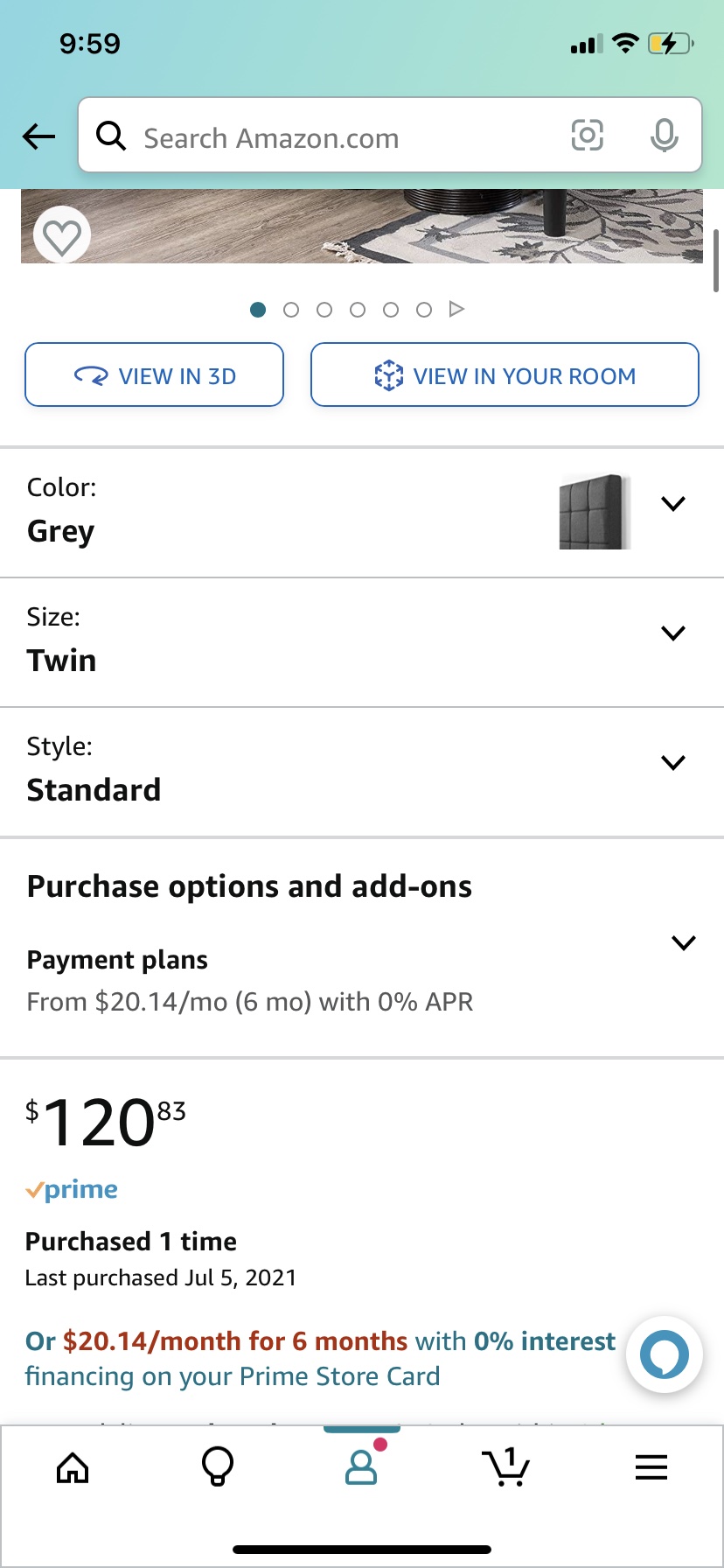
Task: Tap the grey headboard color swatch thumbnail
Action: (x=594, y=512)
